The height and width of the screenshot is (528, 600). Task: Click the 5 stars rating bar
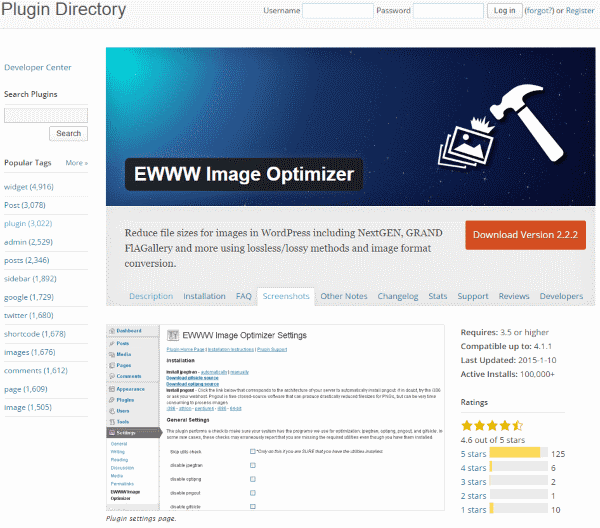[x=518, y=453]
